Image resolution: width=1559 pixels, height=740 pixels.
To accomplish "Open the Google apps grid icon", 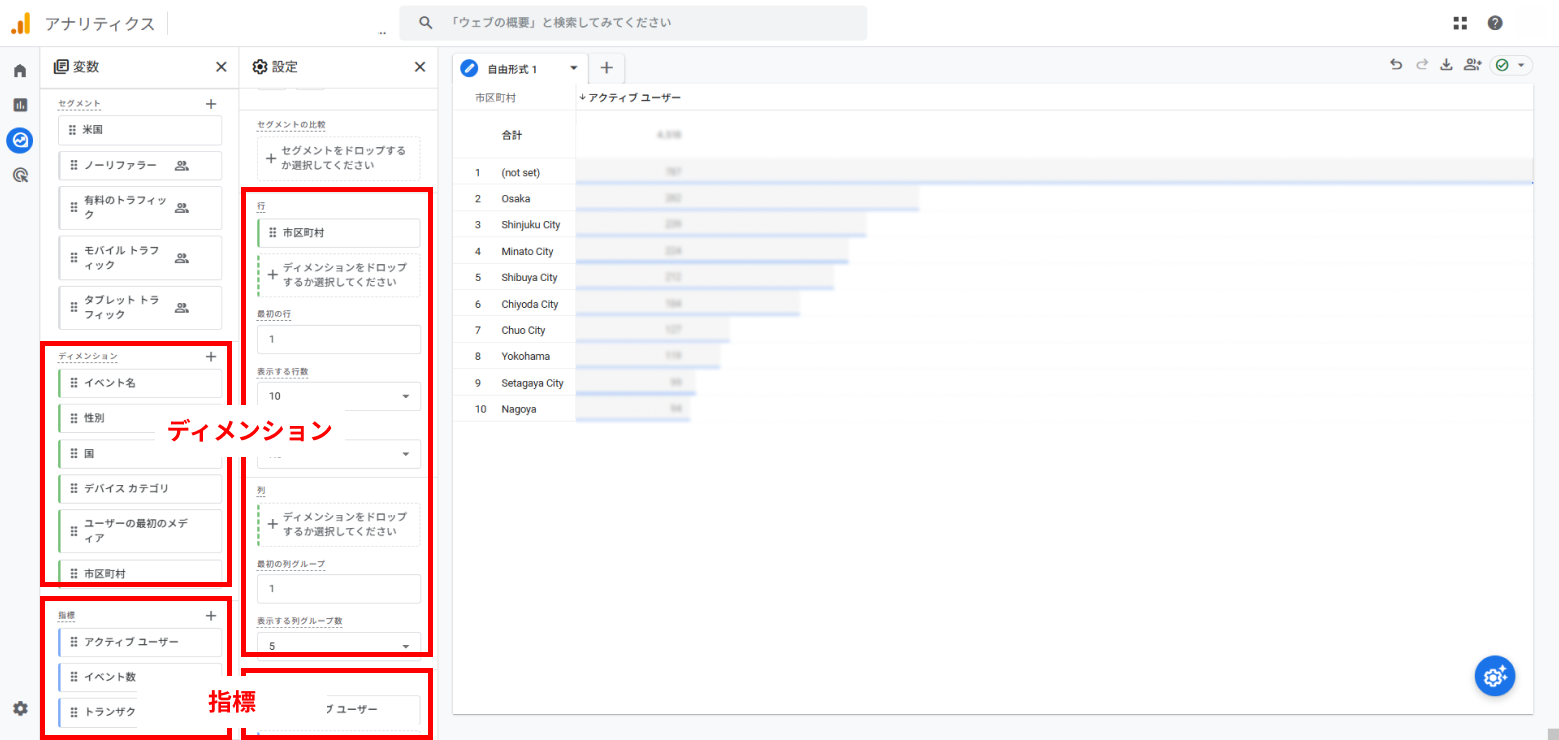I will pyautogui.click(x=1460, y=23).
